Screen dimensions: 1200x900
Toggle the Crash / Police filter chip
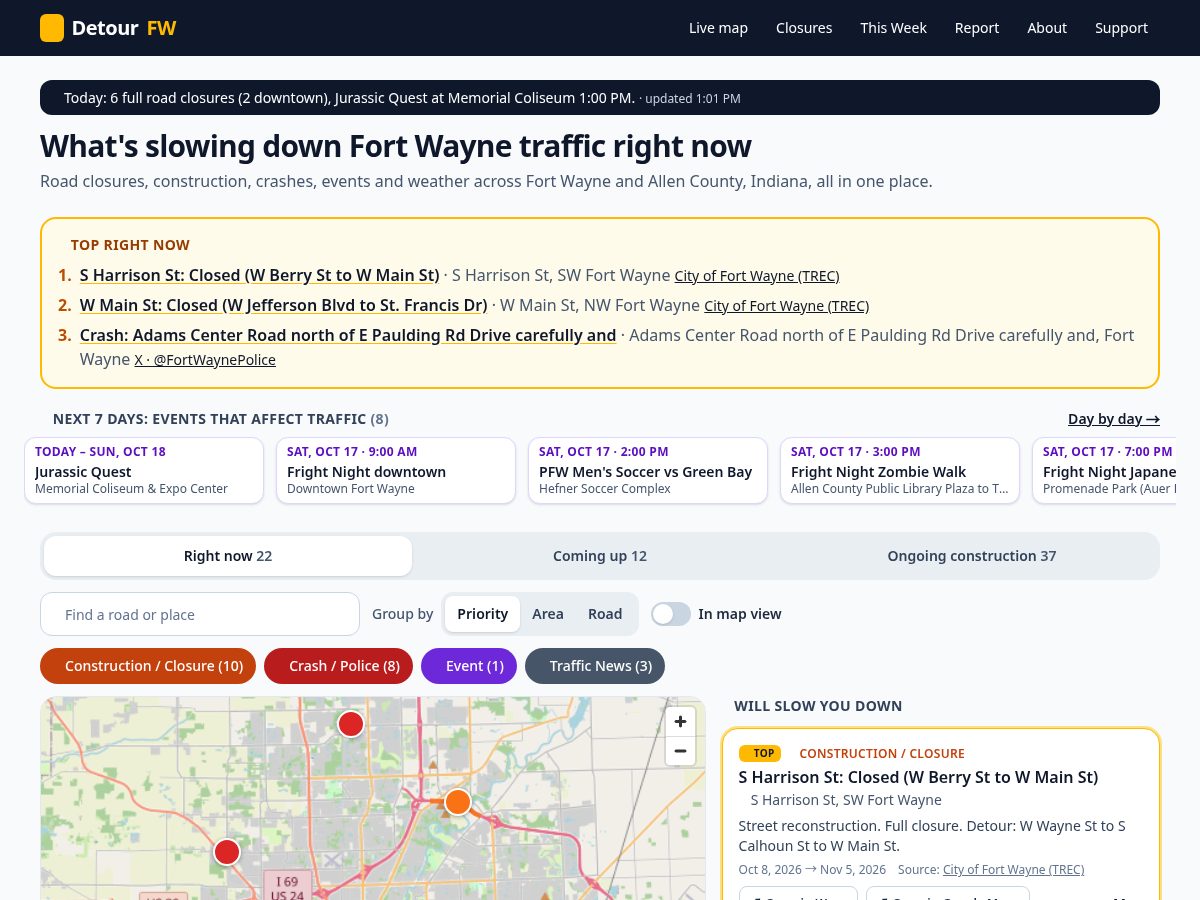[338, 666]
